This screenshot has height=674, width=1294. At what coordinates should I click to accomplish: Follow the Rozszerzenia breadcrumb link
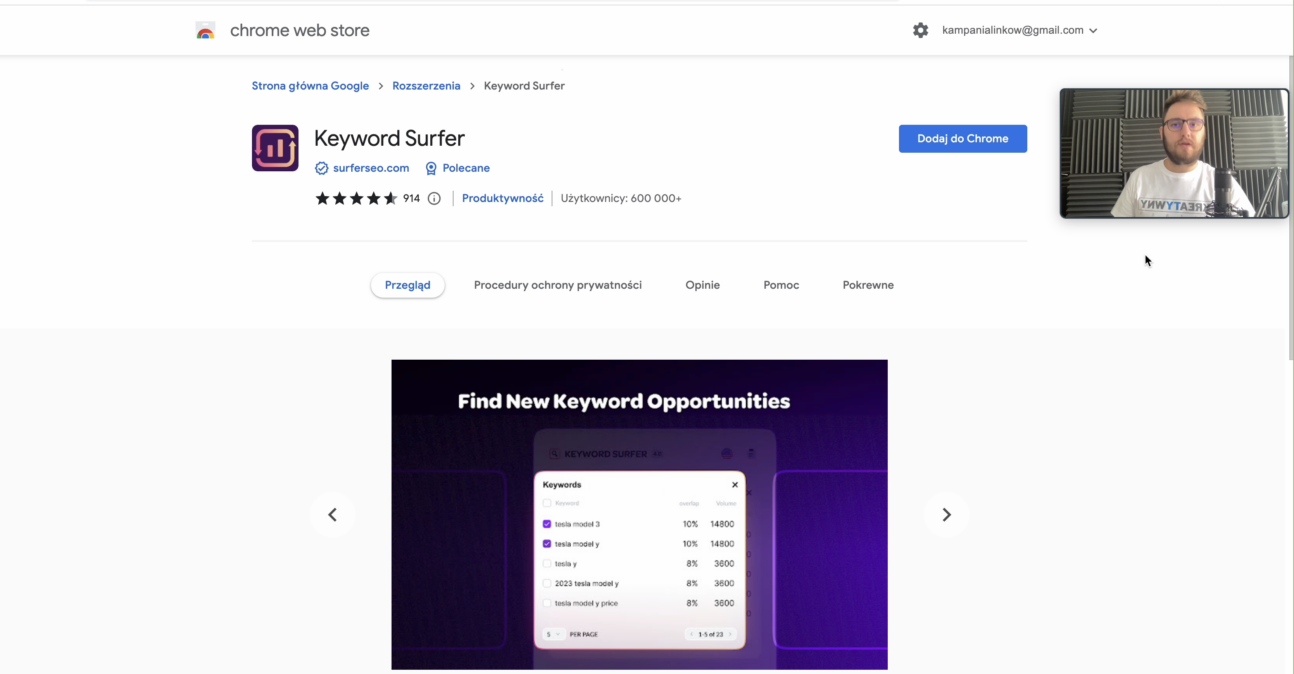pyautogui.click(x=426, y=86)
